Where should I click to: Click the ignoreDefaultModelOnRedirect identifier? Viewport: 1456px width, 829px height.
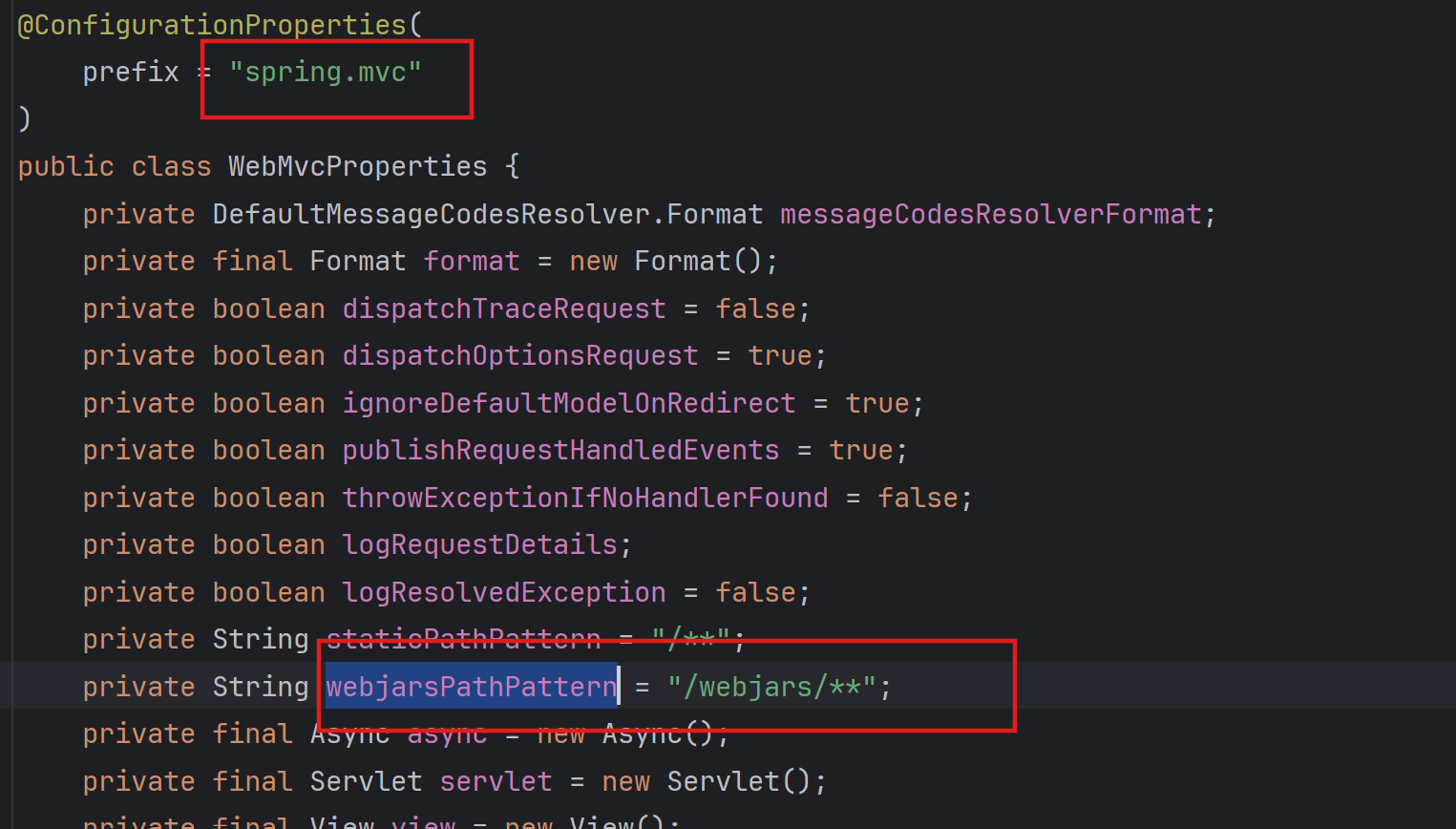point(569,402)
